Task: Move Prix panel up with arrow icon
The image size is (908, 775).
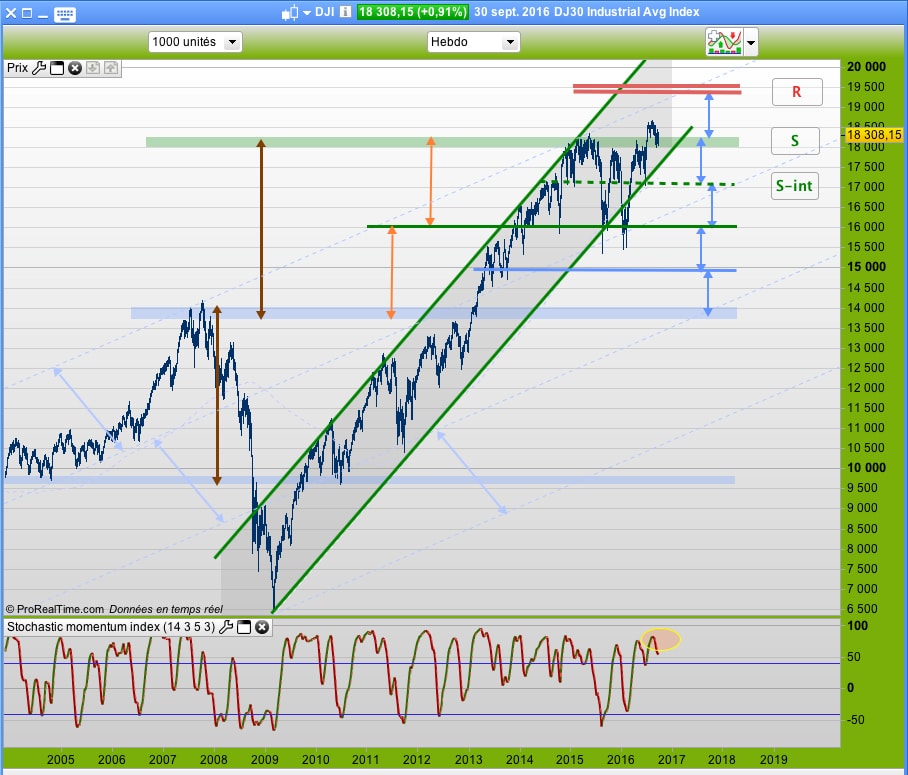Action: (x=111, y=68)
